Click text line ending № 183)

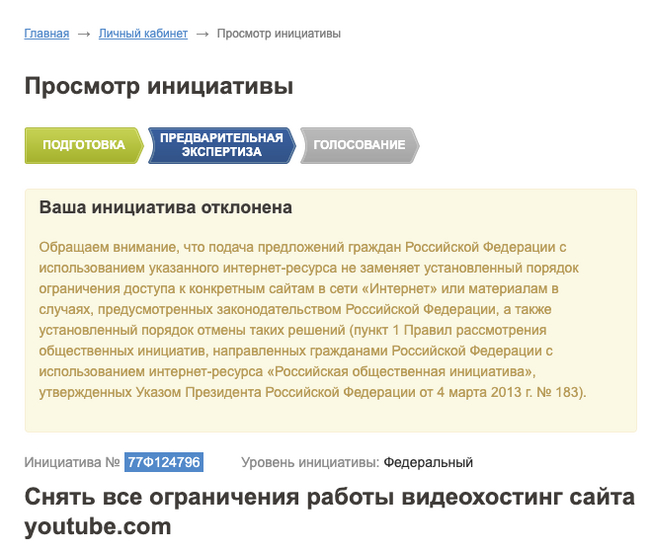point(313,392)
